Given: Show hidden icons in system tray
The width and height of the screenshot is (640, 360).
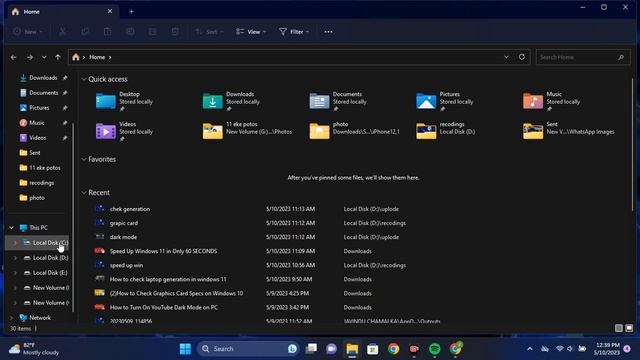Looking at the screenshot, I should click(x=530, y=349).
